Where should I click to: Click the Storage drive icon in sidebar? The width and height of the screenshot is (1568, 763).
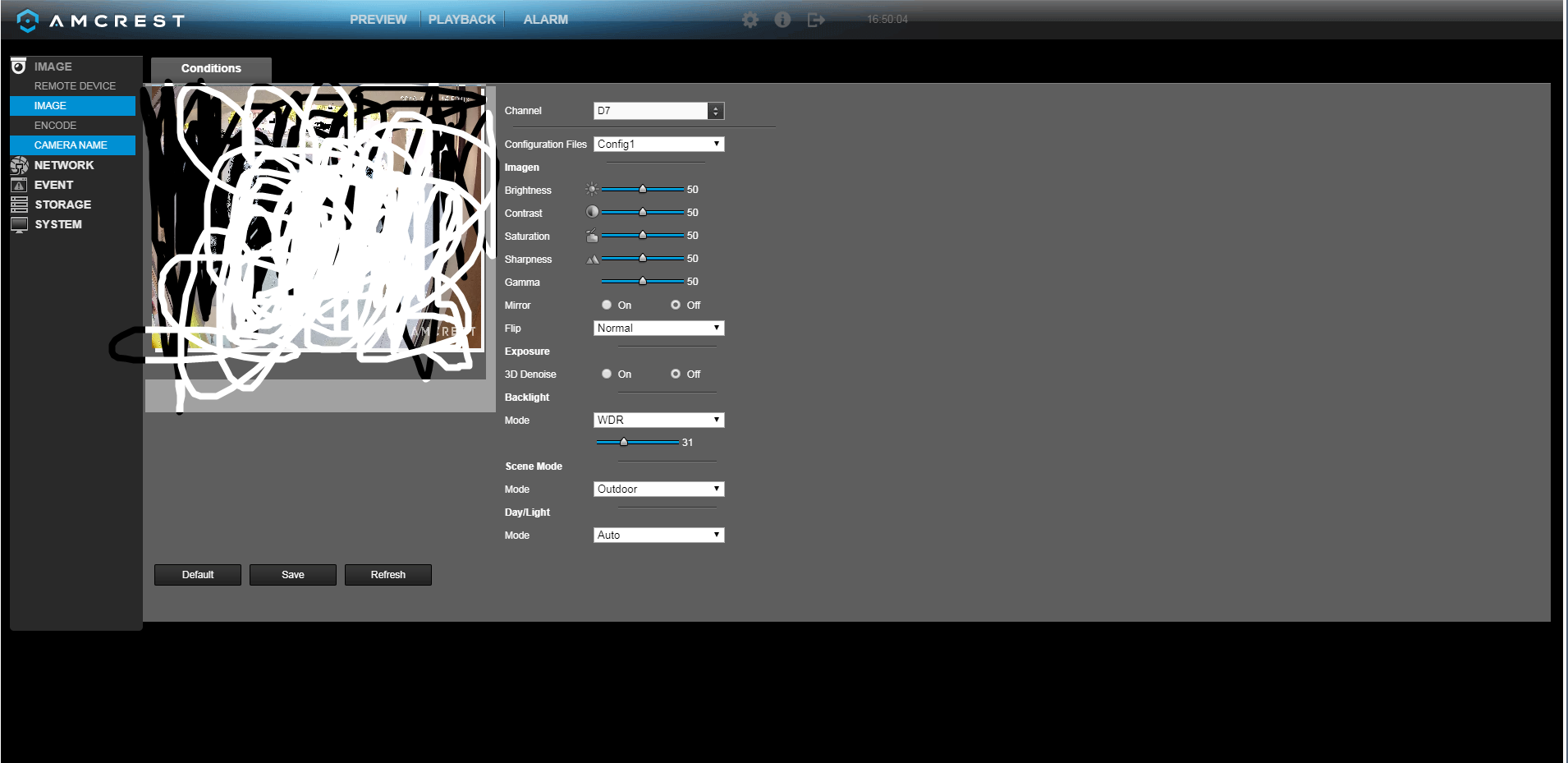tap(19, 205)
